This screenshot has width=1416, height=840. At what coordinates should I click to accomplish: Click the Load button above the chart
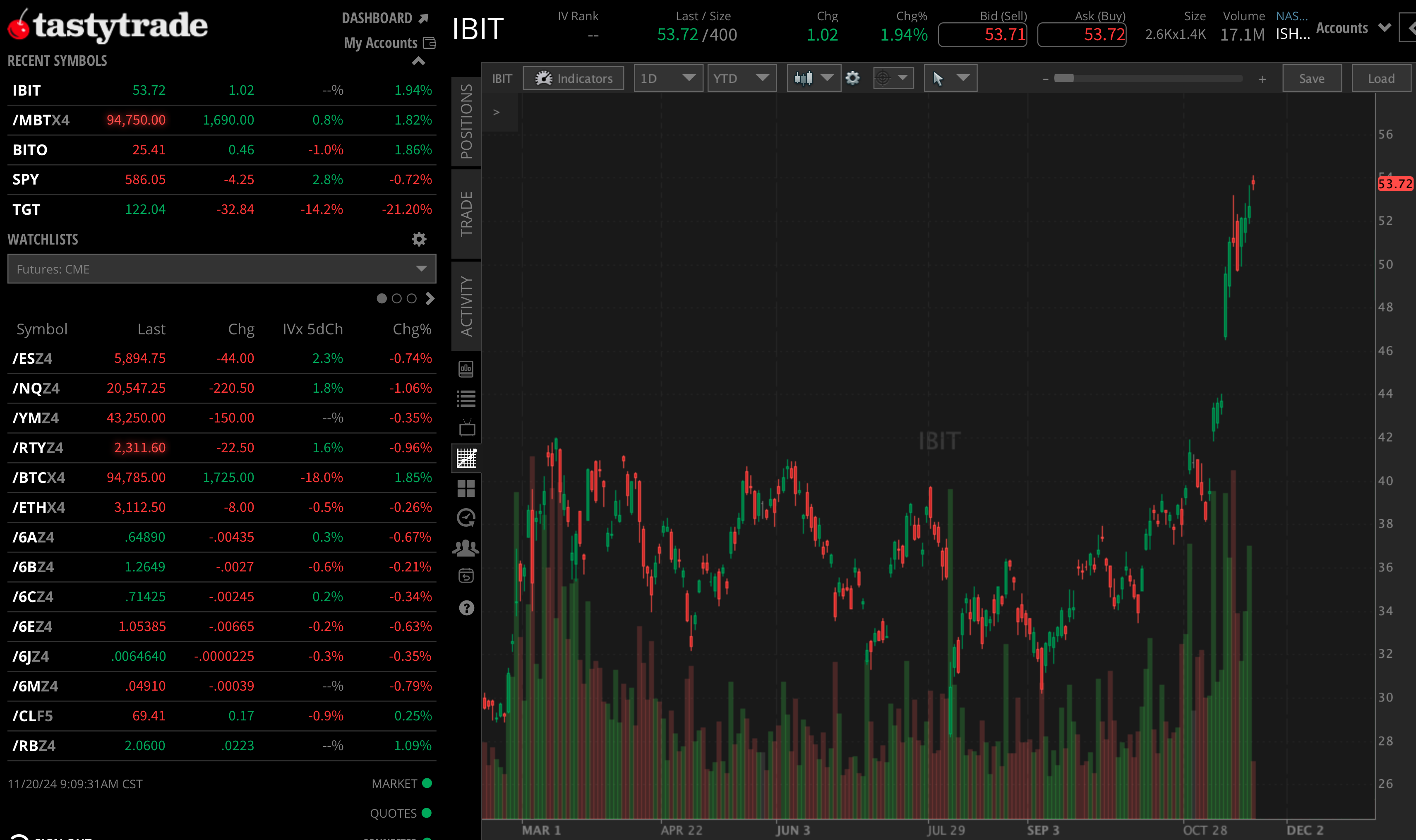(x=1381, y=78)
